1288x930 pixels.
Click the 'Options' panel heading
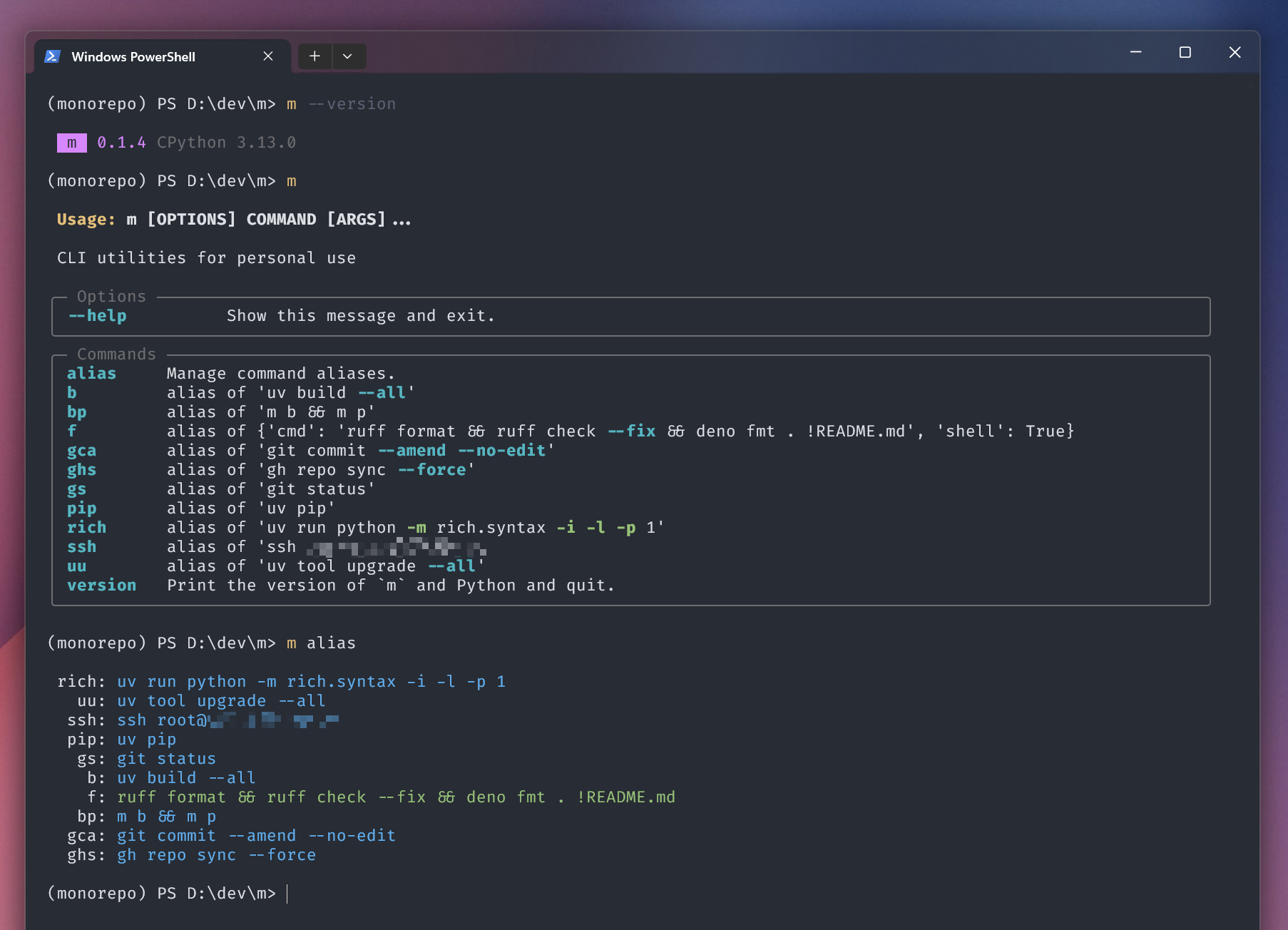coord(111,297)
